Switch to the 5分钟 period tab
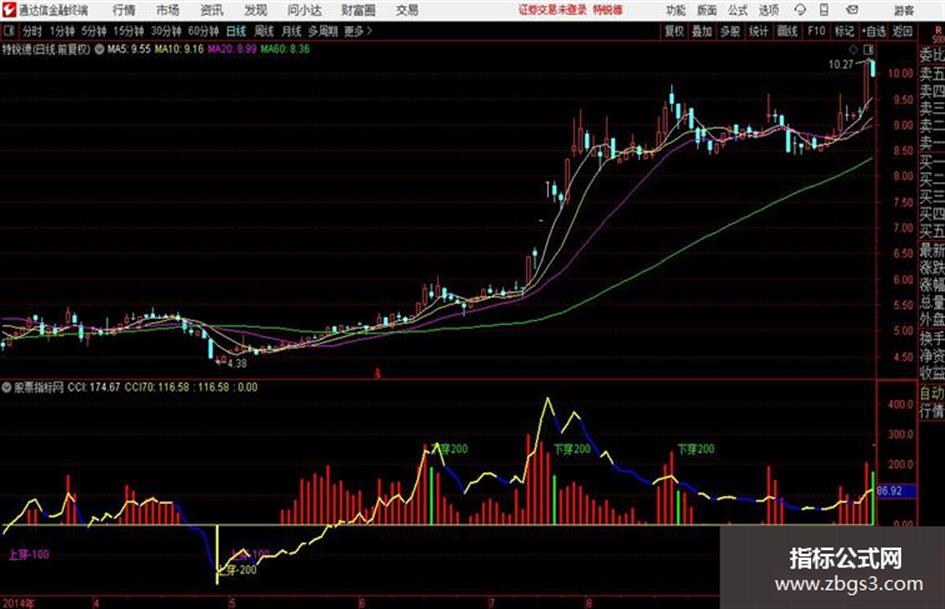The image size is (945, 609). tap(93, 31)
